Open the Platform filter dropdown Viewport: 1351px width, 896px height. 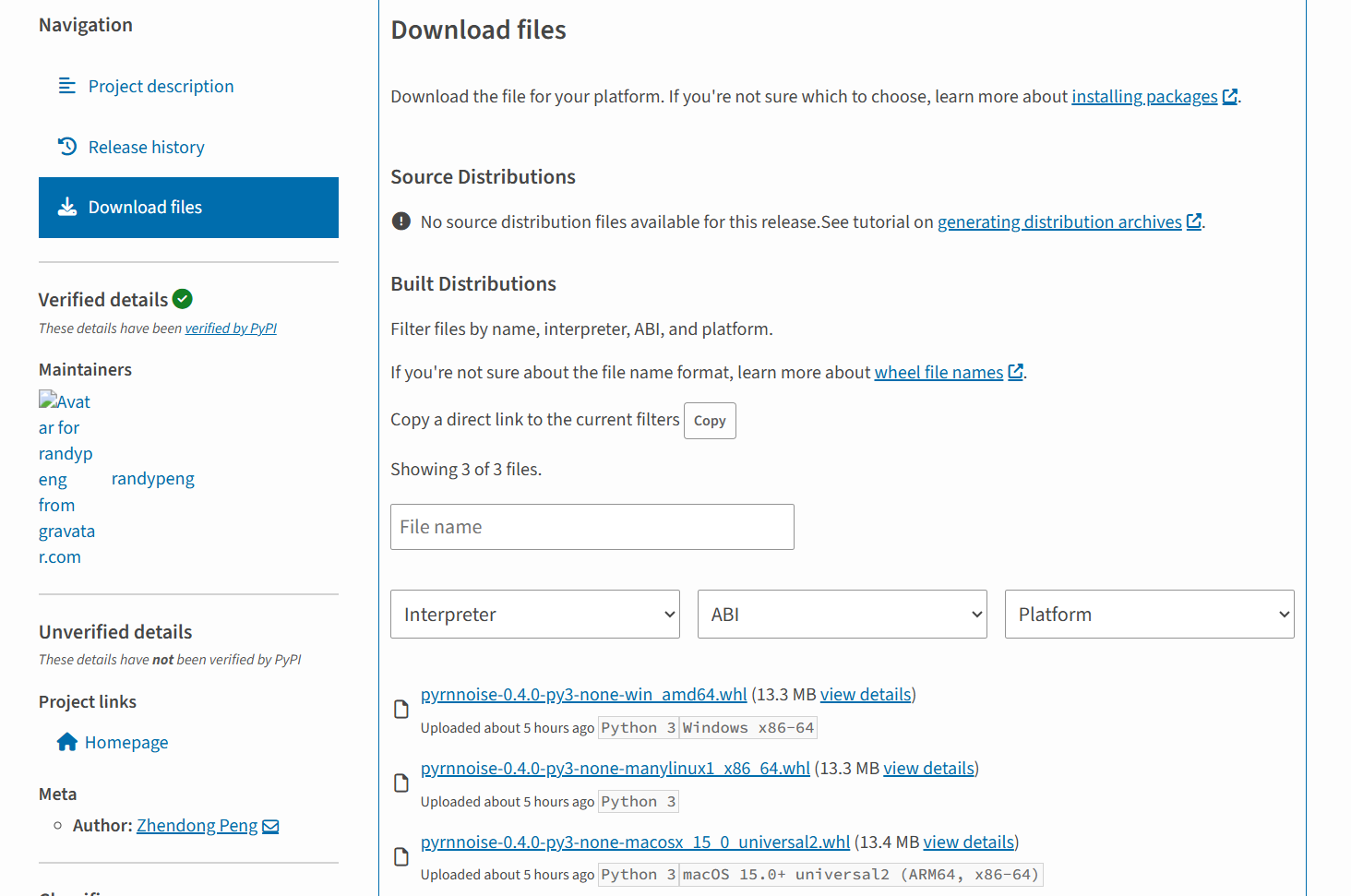click(x=1150, y=615)
